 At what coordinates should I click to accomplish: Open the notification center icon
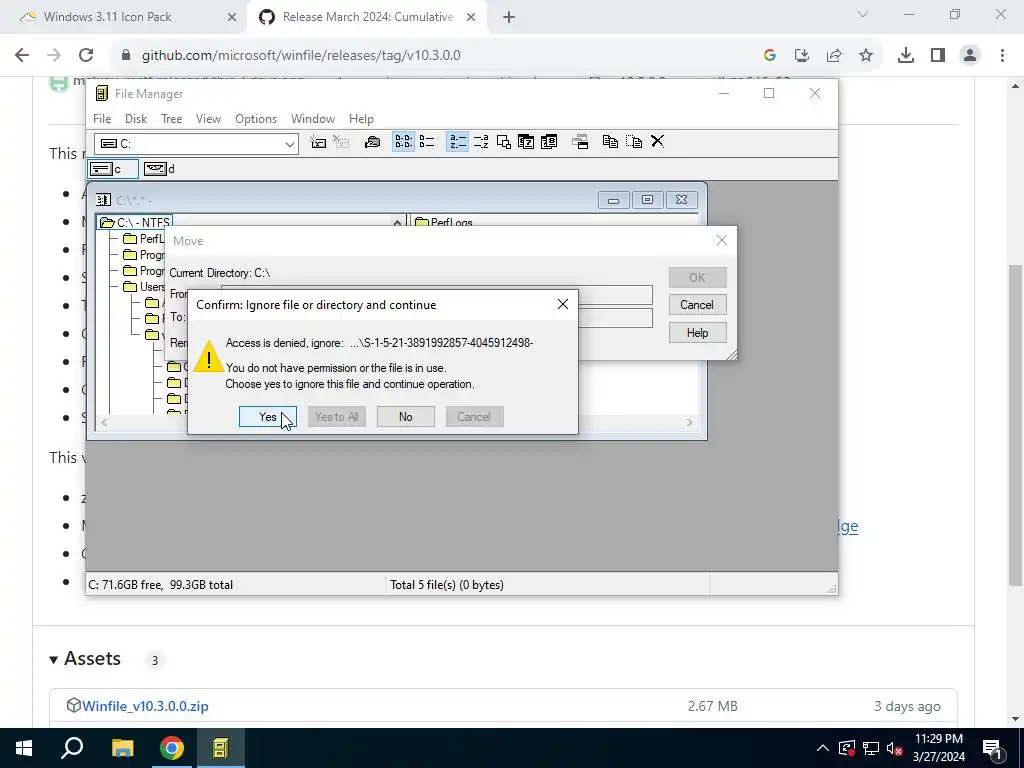click(x=992, y=748)
